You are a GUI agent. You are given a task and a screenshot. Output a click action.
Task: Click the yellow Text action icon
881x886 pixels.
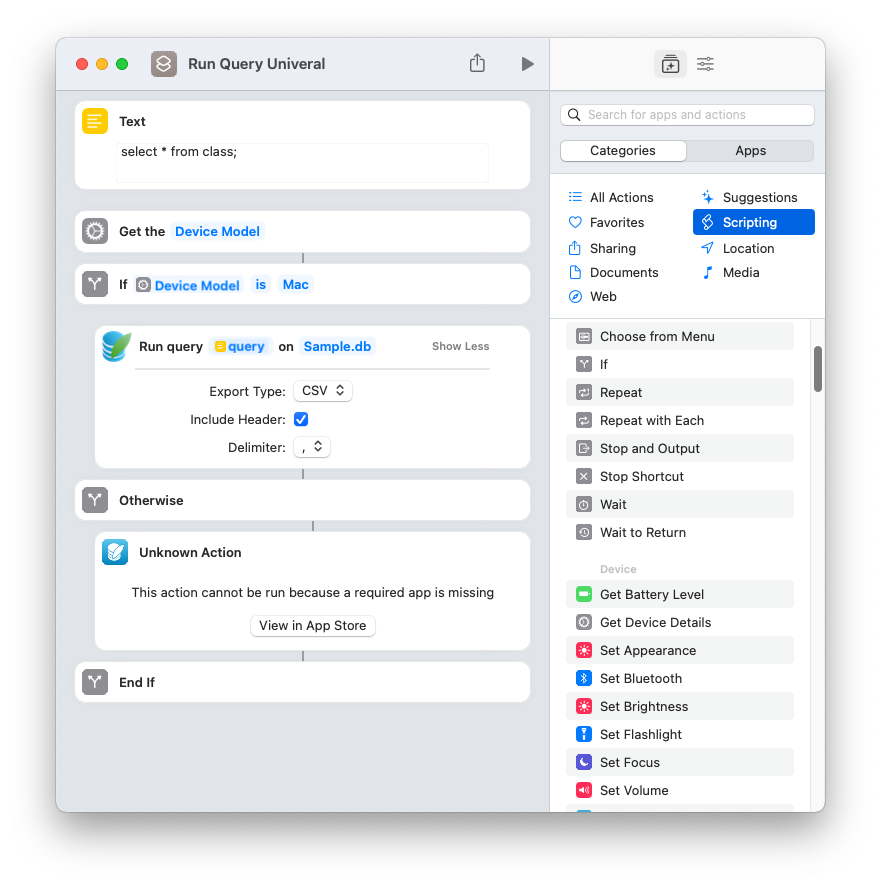[94, 121]
